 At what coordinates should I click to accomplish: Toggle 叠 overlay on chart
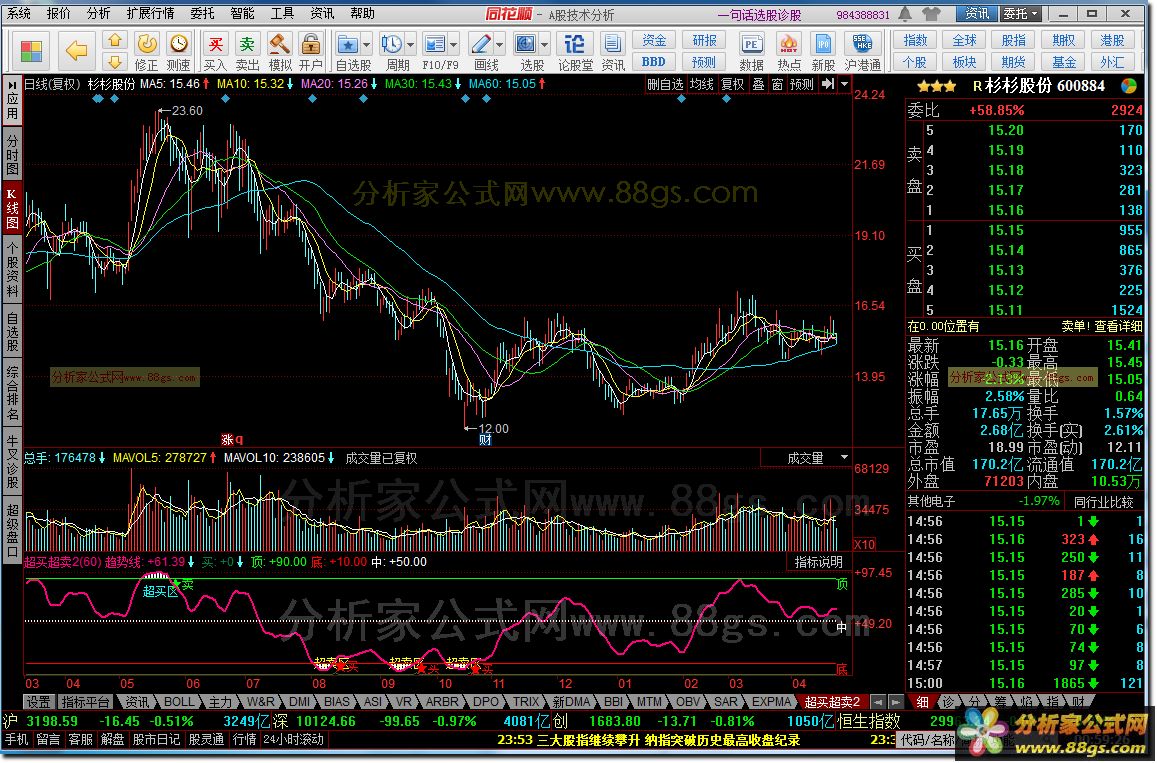(759, 84)
